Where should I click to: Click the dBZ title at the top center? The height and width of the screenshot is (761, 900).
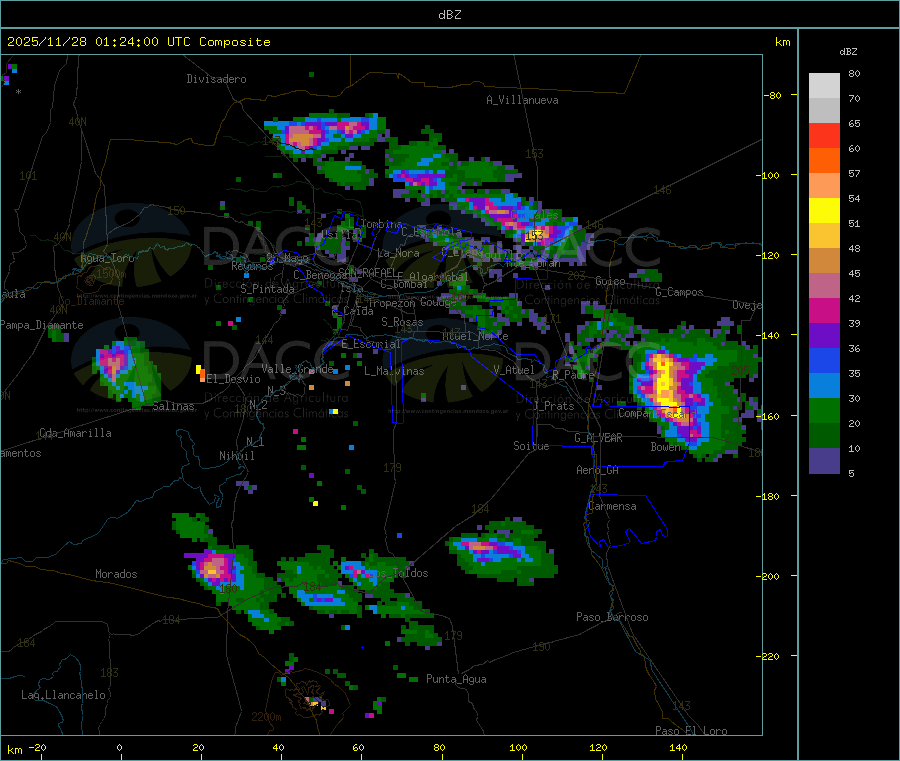(x=449, y=14)
